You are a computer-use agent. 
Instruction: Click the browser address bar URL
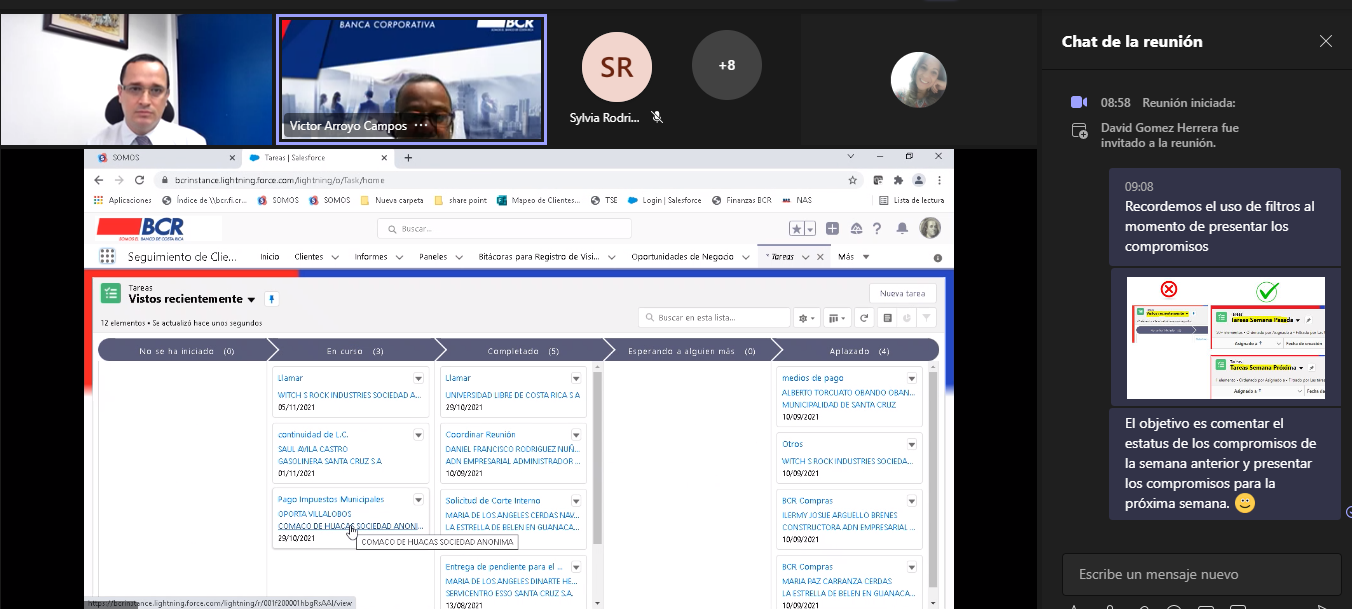click(279, 180)
